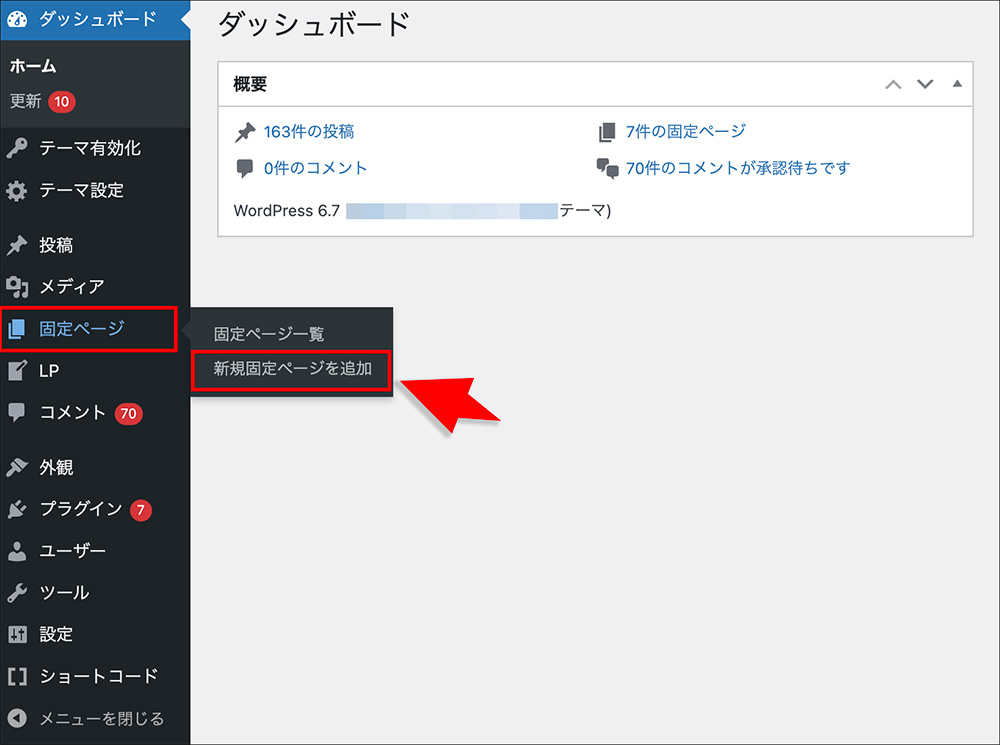Open 固定ページ一覧 in the flyout menu
The width and height of the screenshot is (1000, 745).
(269, 334)
